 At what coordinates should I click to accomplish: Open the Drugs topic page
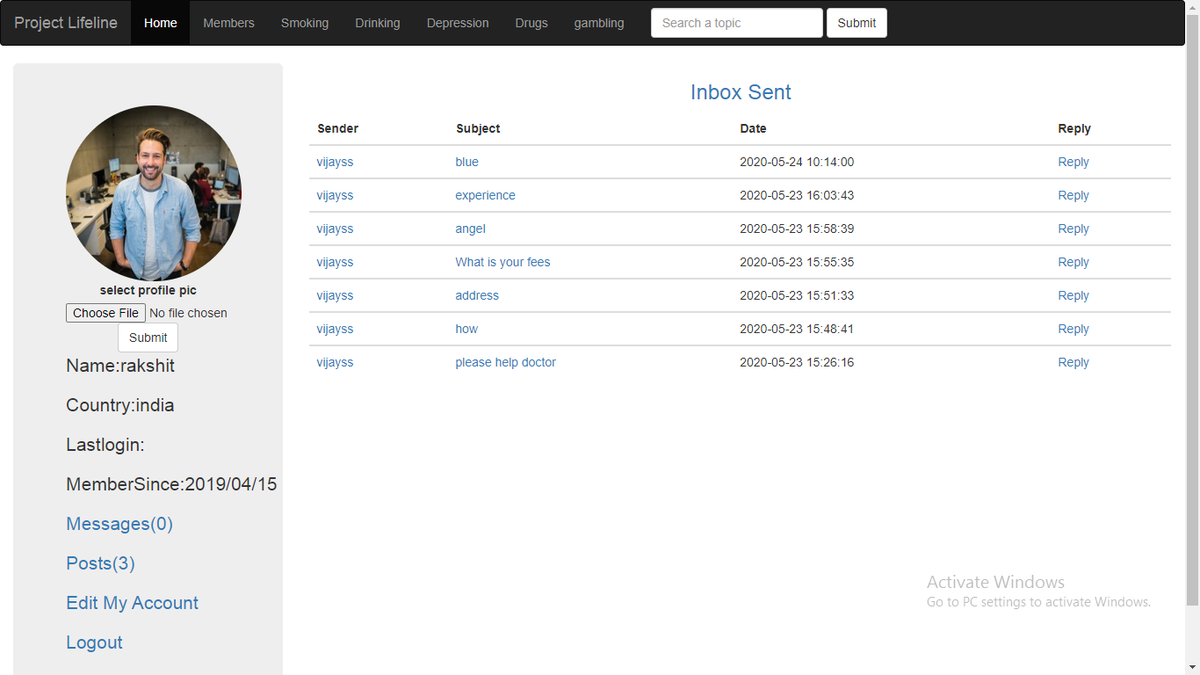tap(532, 23)
